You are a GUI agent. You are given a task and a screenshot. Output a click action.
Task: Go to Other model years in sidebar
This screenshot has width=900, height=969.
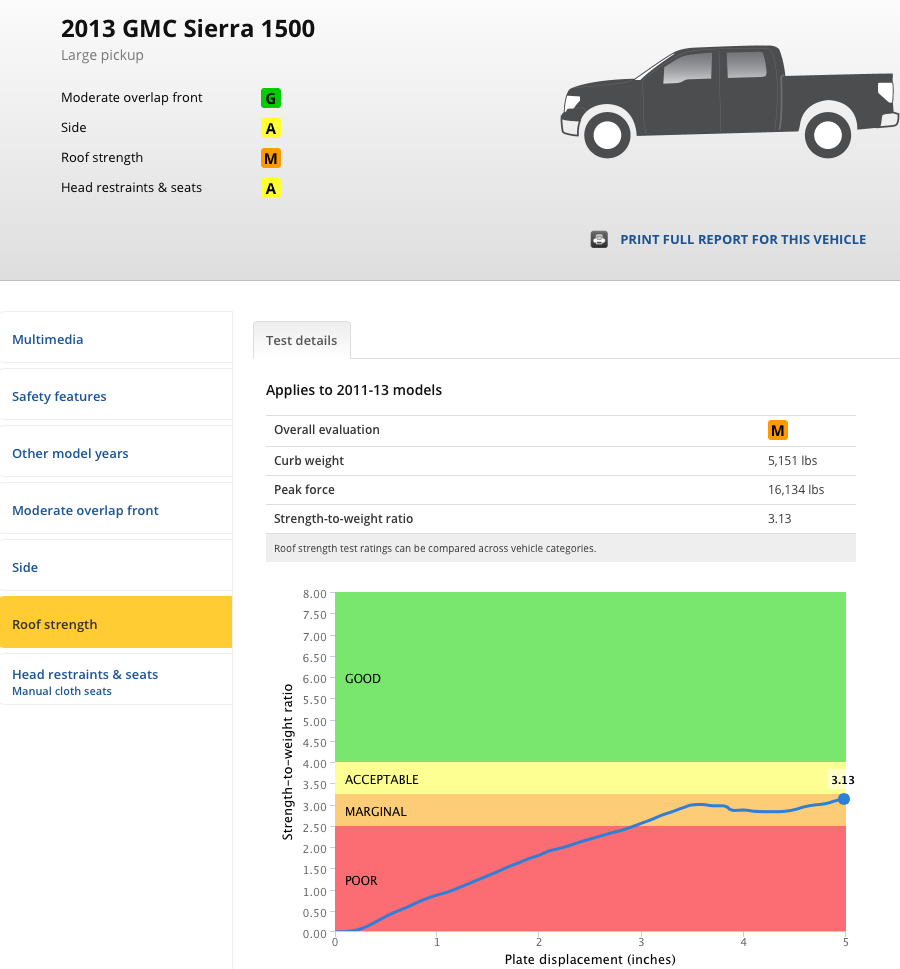click(116, 453)
